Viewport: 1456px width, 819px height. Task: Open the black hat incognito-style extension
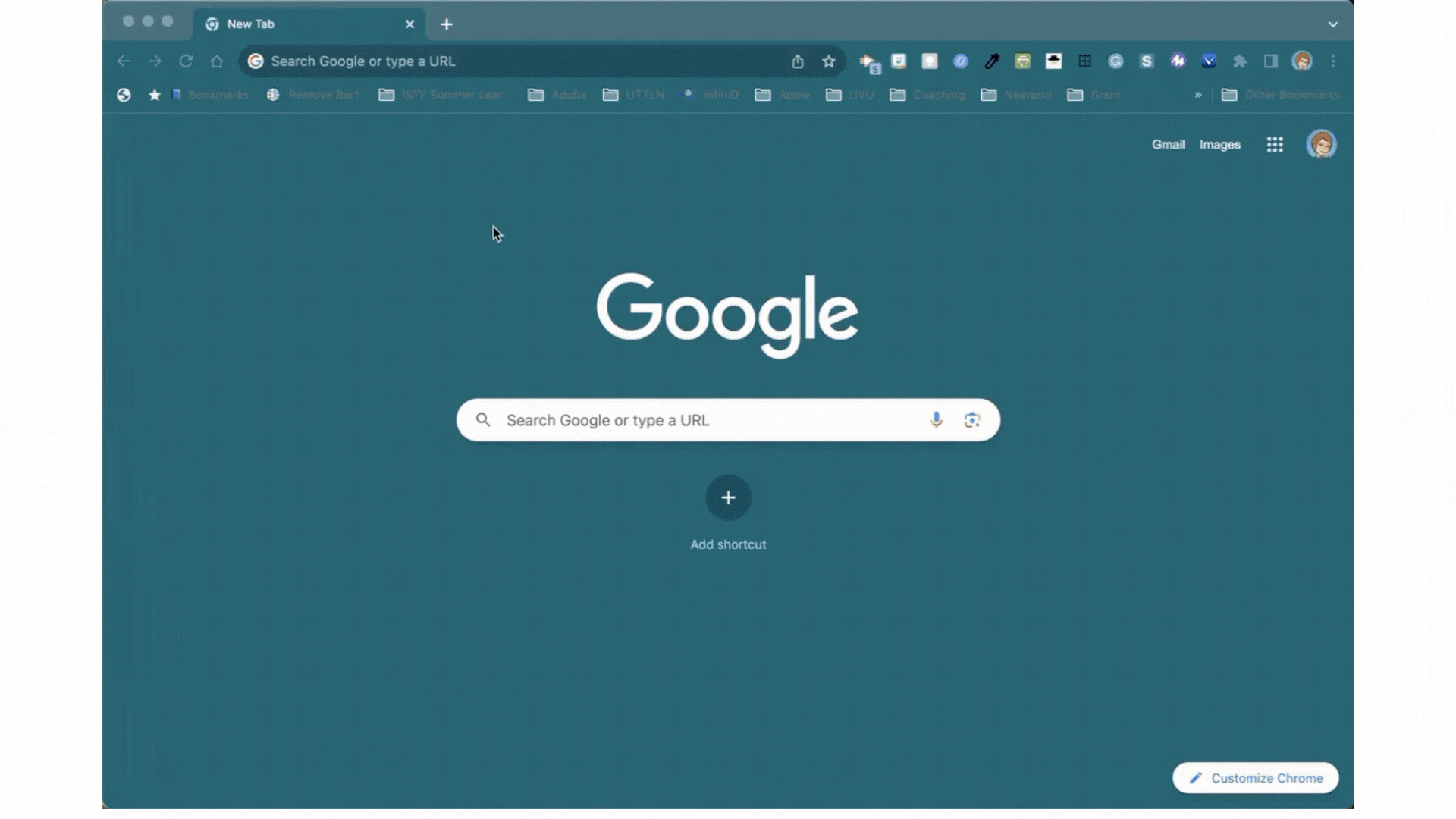pos(1054,61)
